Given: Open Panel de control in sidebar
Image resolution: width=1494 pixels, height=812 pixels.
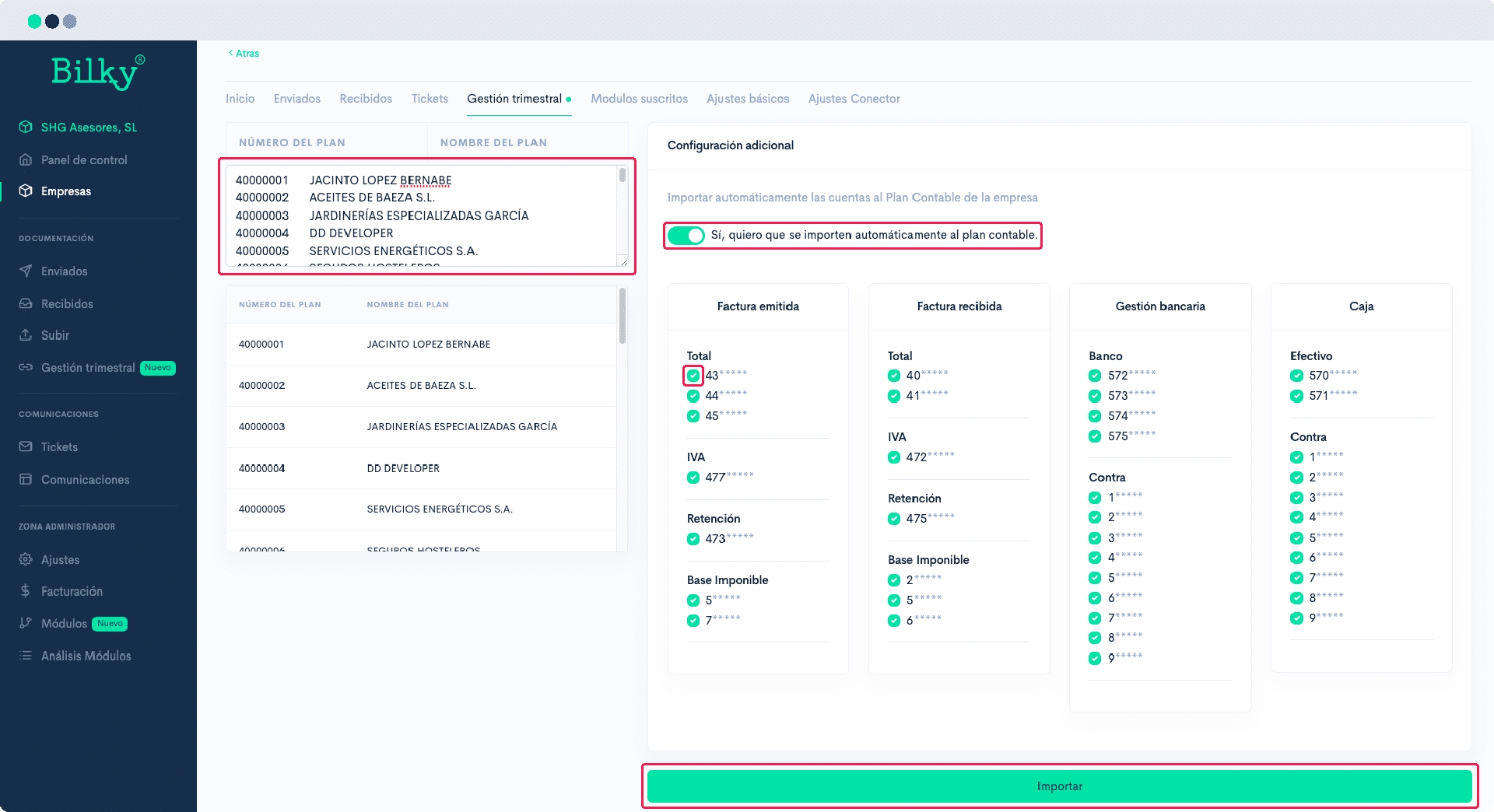Looking at the screenshot, I should coord(84,159).
